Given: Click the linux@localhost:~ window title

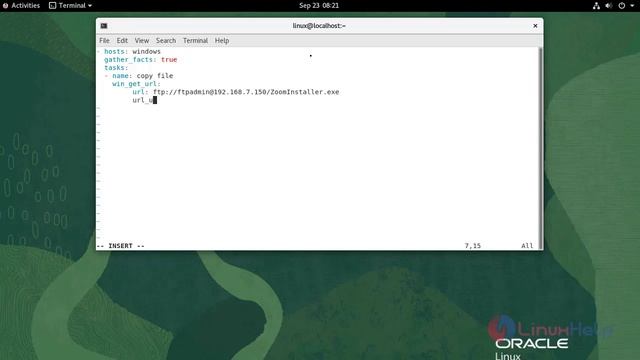Looking at the screenshot, I should [319, 26].
